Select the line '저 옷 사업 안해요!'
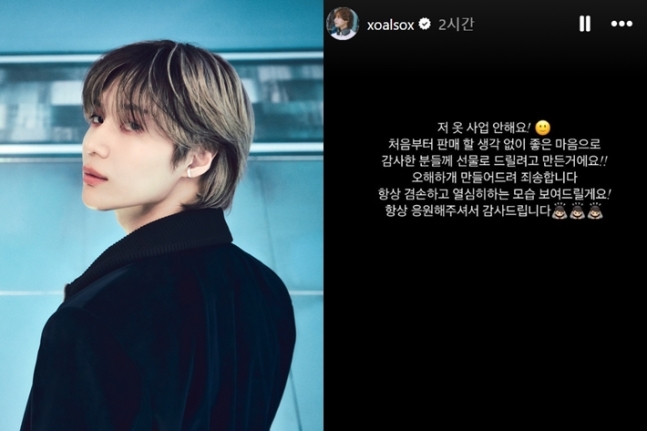 pos(483,128)
